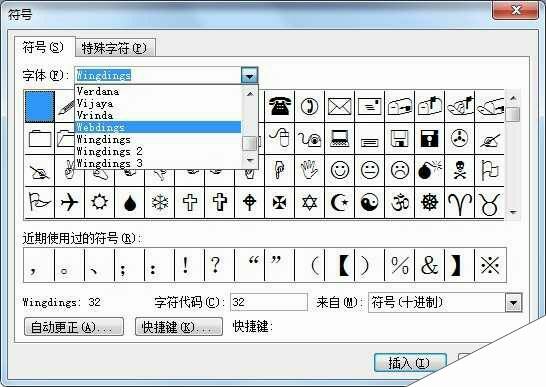This screenshot has height=387, width=546.
Task: Pick Wingdings 2 from the font list
Action: pos(158,151)
